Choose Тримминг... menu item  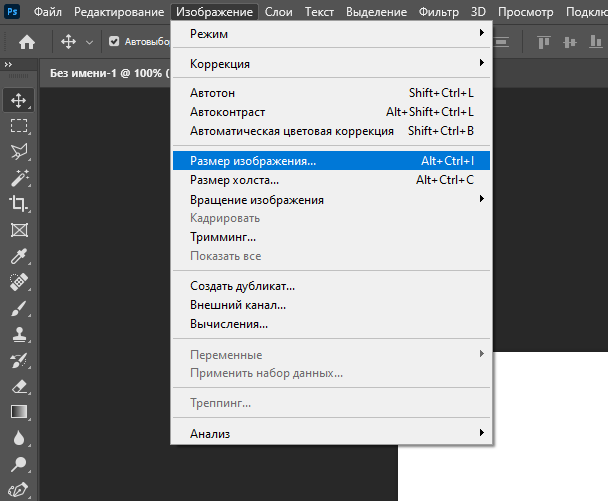332,237
